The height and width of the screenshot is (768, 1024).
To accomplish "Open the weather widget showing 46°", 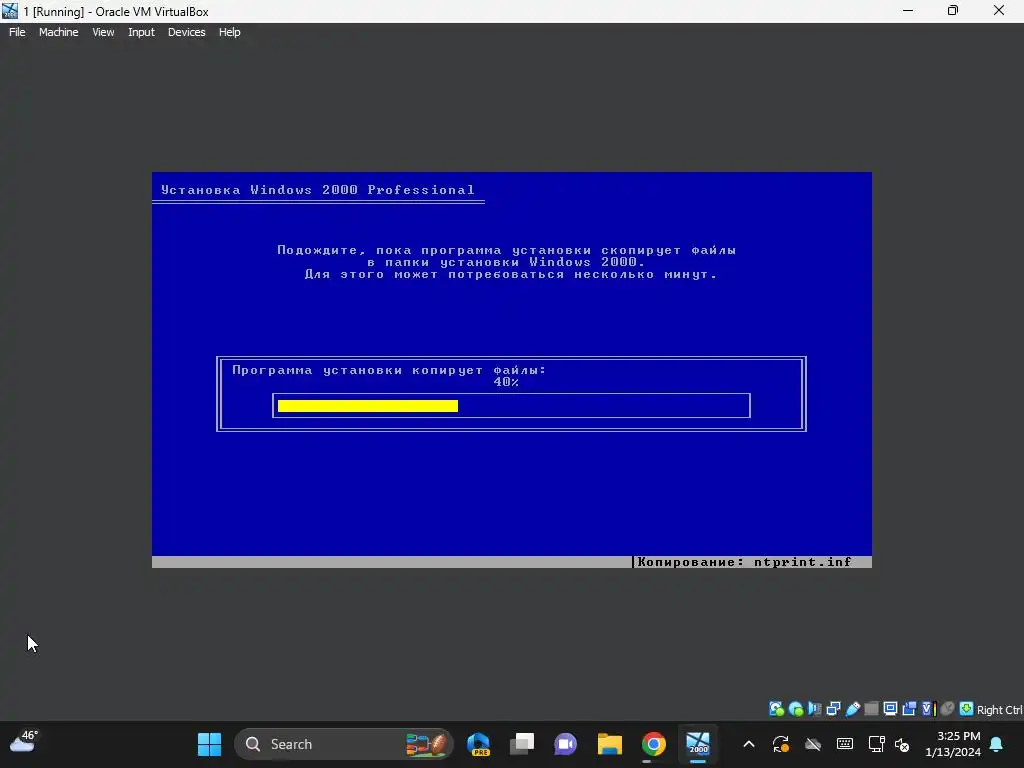I will point(24,742).
